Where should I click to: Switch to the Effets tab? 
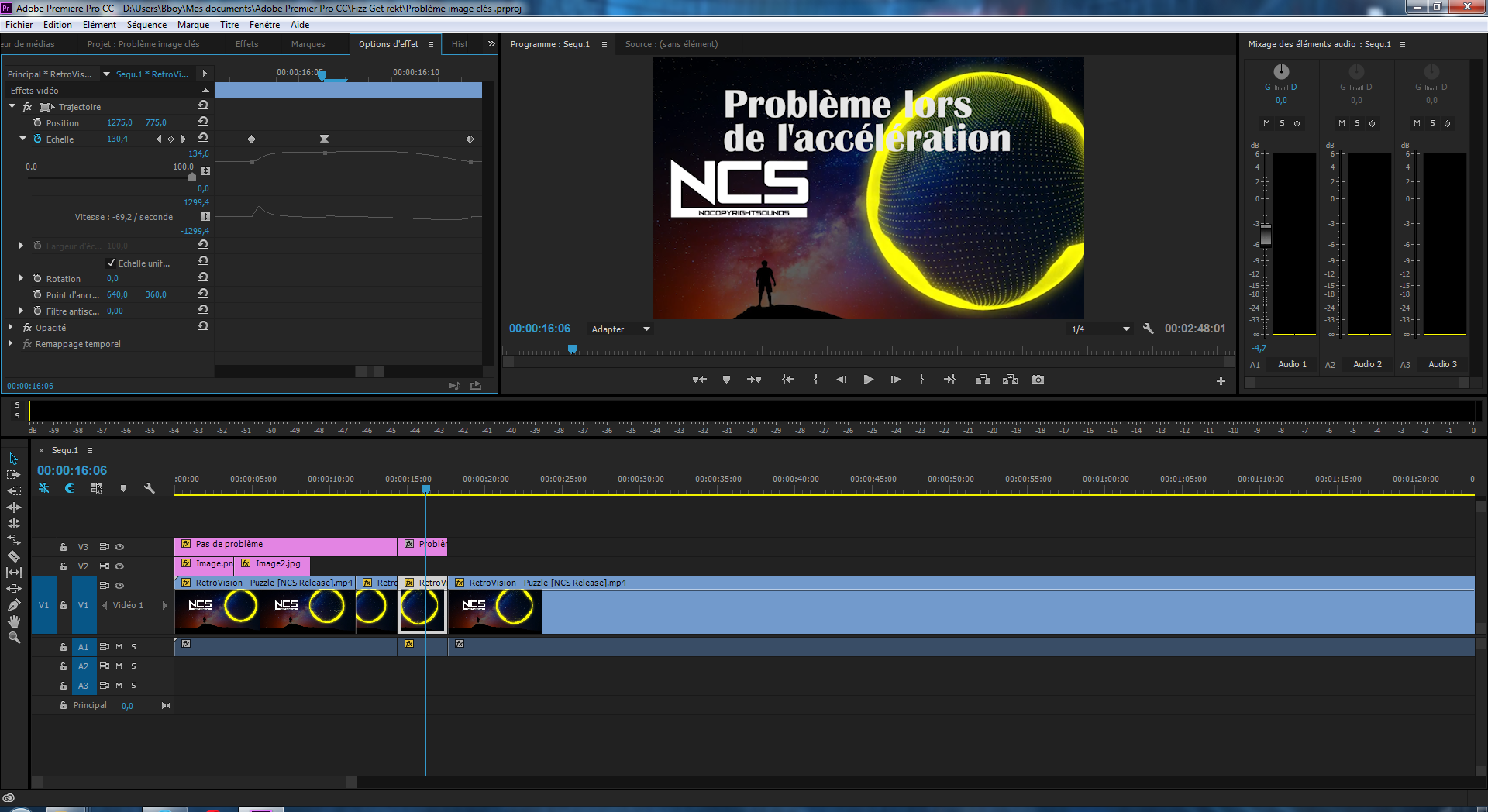[x=246, y=44]
